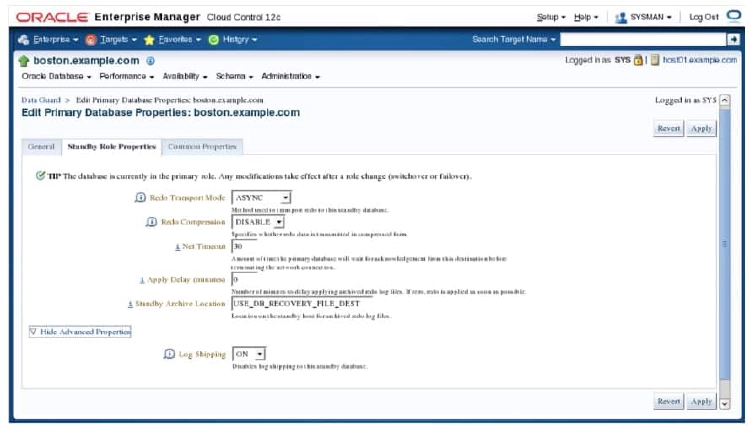Viewport: 750px width, 427px height.
Task: Open the Help dropdown
Action: (586, 17)
